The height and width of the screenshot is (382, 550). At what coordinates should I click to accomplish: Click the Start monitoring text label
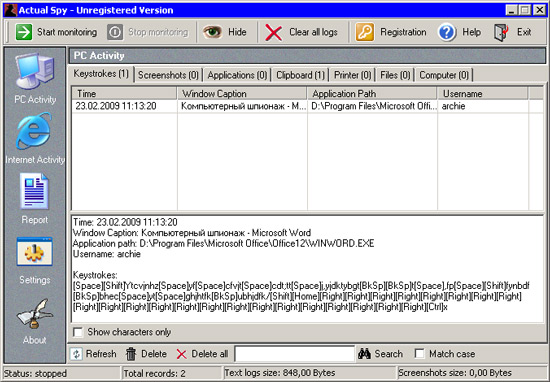tap(67, 32)
